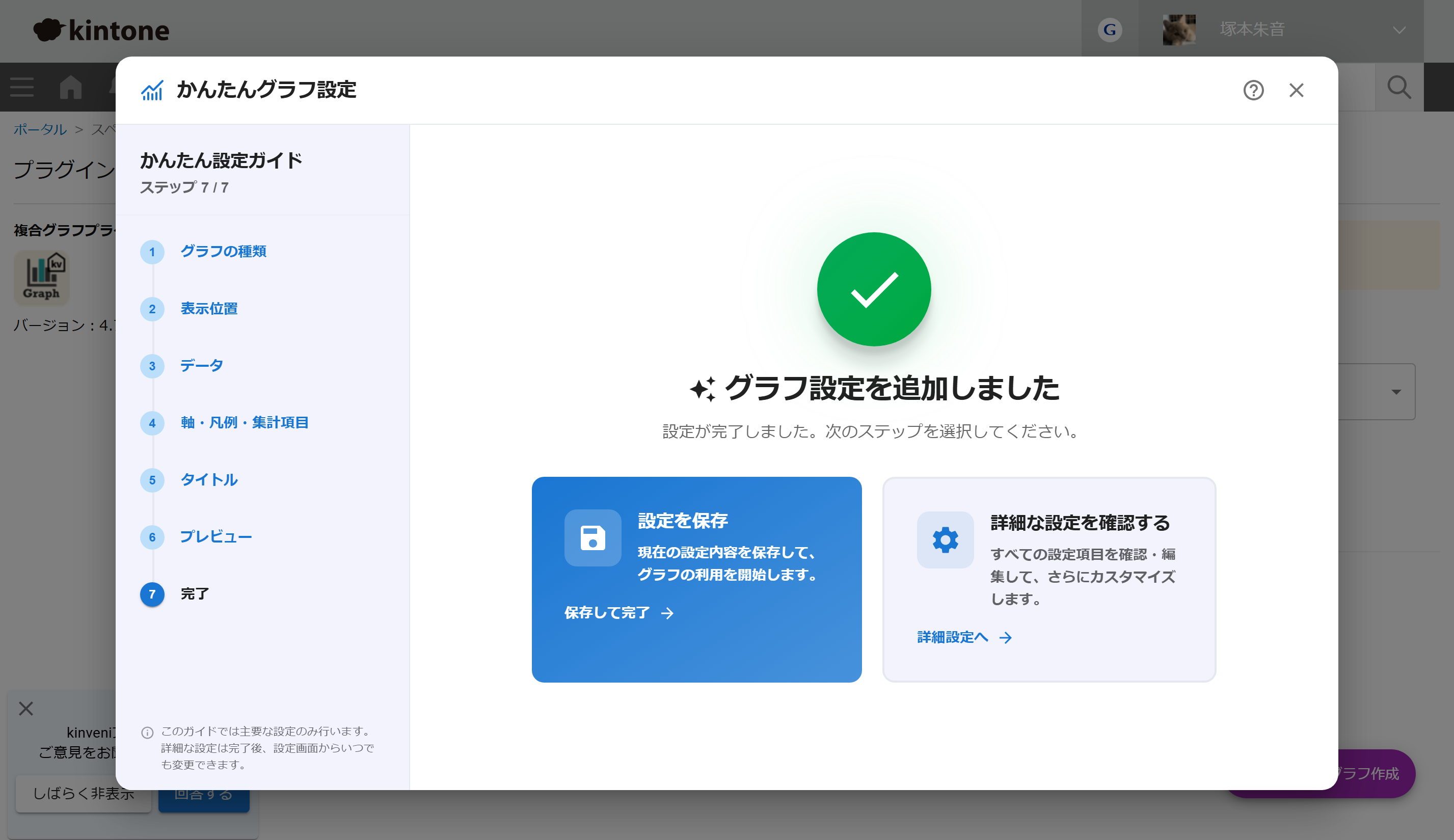This screenshot has width=1454, height=840.
Task: Click the Graph plugin thumbnail icon
Action: click(x=42, y=278)
